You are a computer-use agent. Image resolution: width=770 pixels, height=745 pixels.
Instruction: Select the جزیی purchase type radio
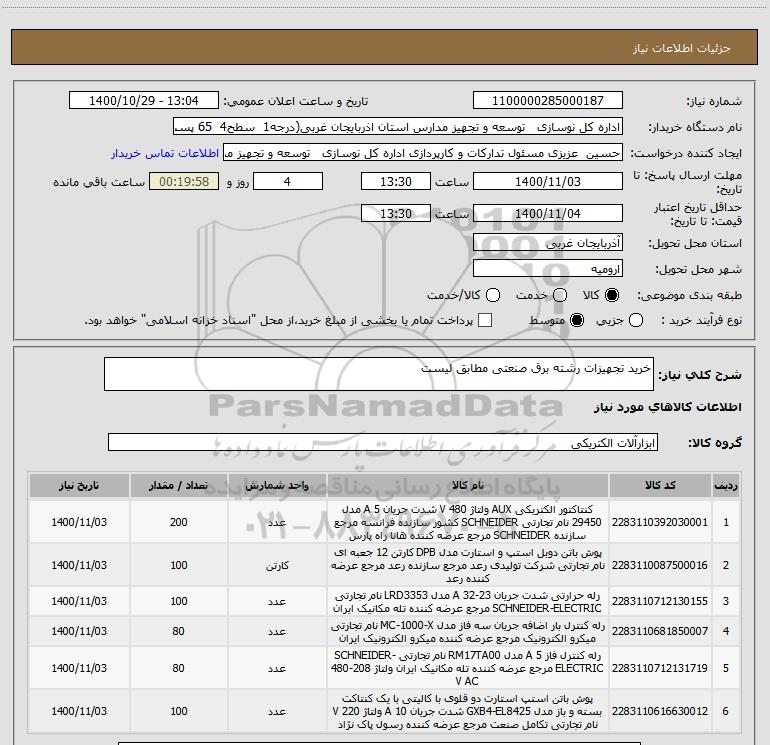point(636,320)
